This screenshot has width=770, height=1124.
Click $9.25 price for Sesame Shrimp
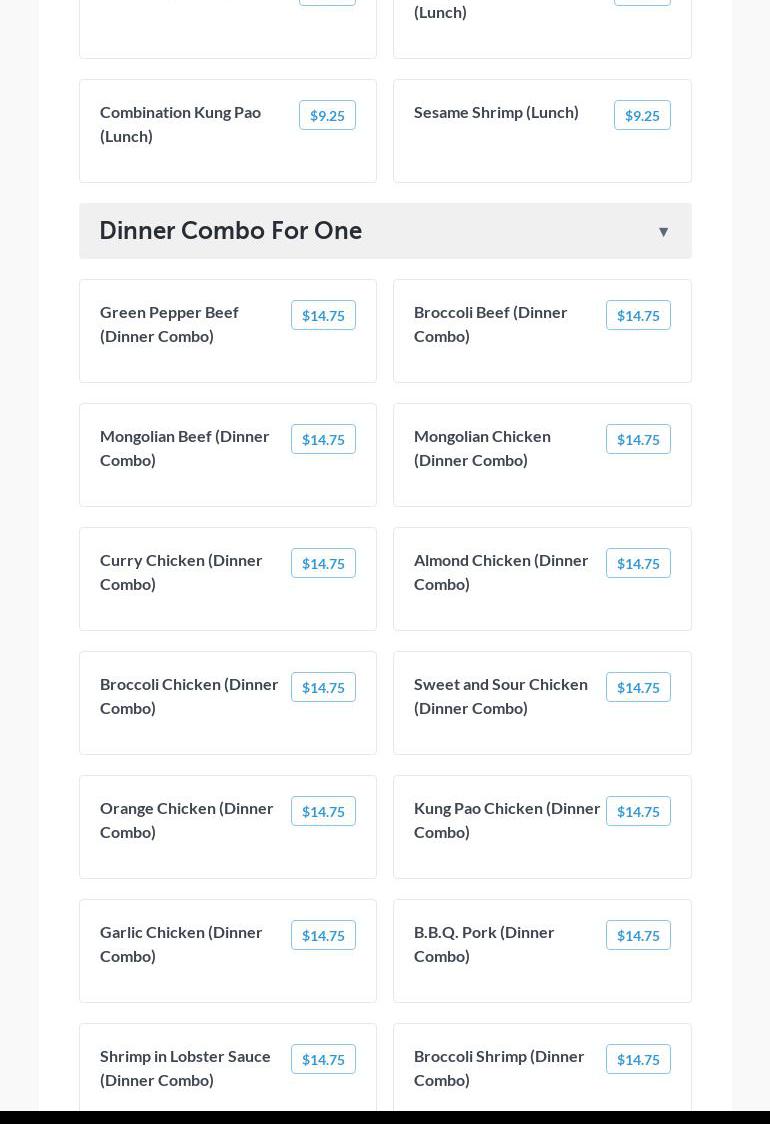click(x=642, y=116)
